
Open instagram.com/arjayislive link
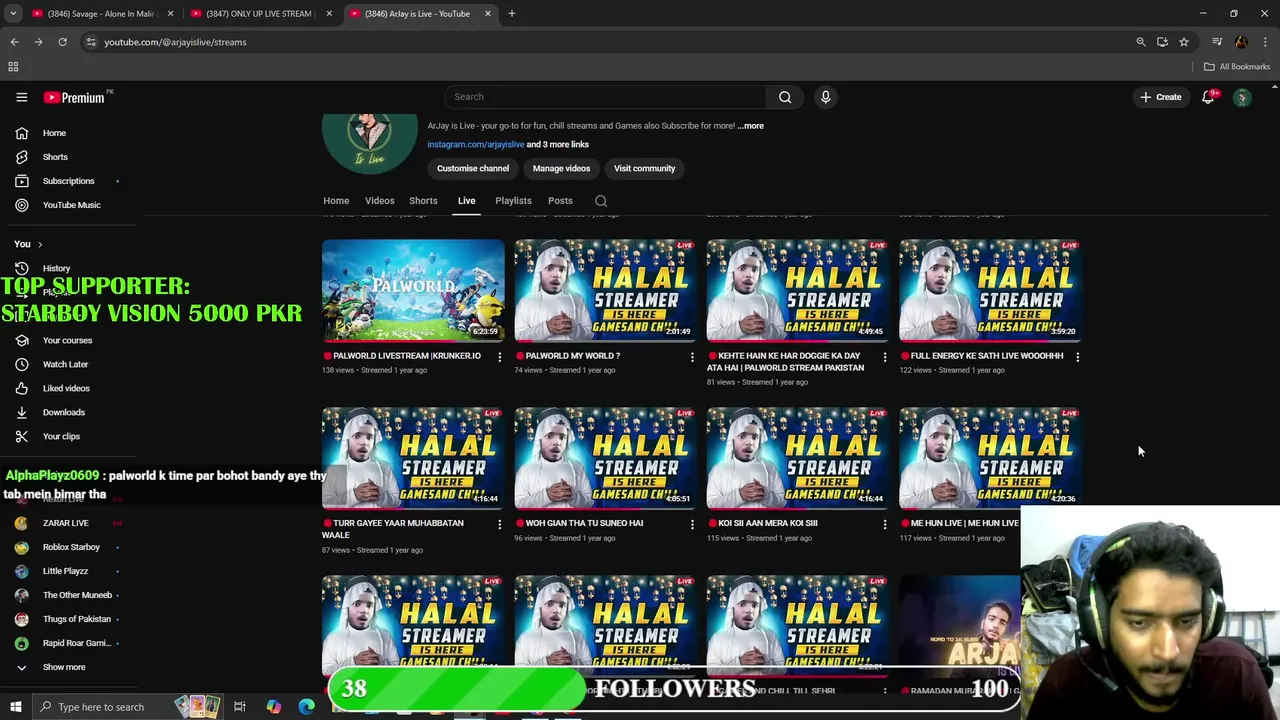[476, 145]
